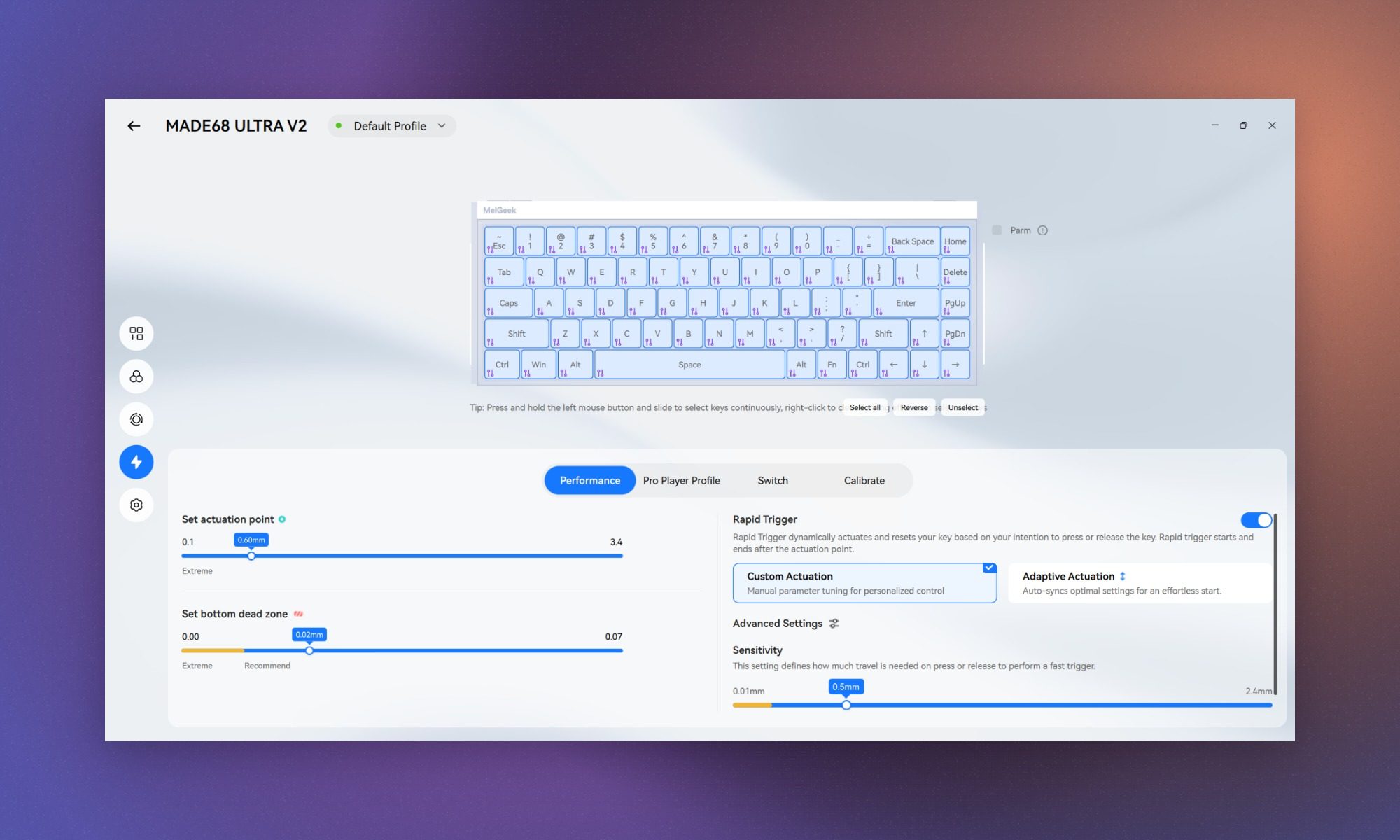Viewport: 1400px width, 840px height.
Task: Select the Enter key on keyboard
Action: (x=906, y=303)
